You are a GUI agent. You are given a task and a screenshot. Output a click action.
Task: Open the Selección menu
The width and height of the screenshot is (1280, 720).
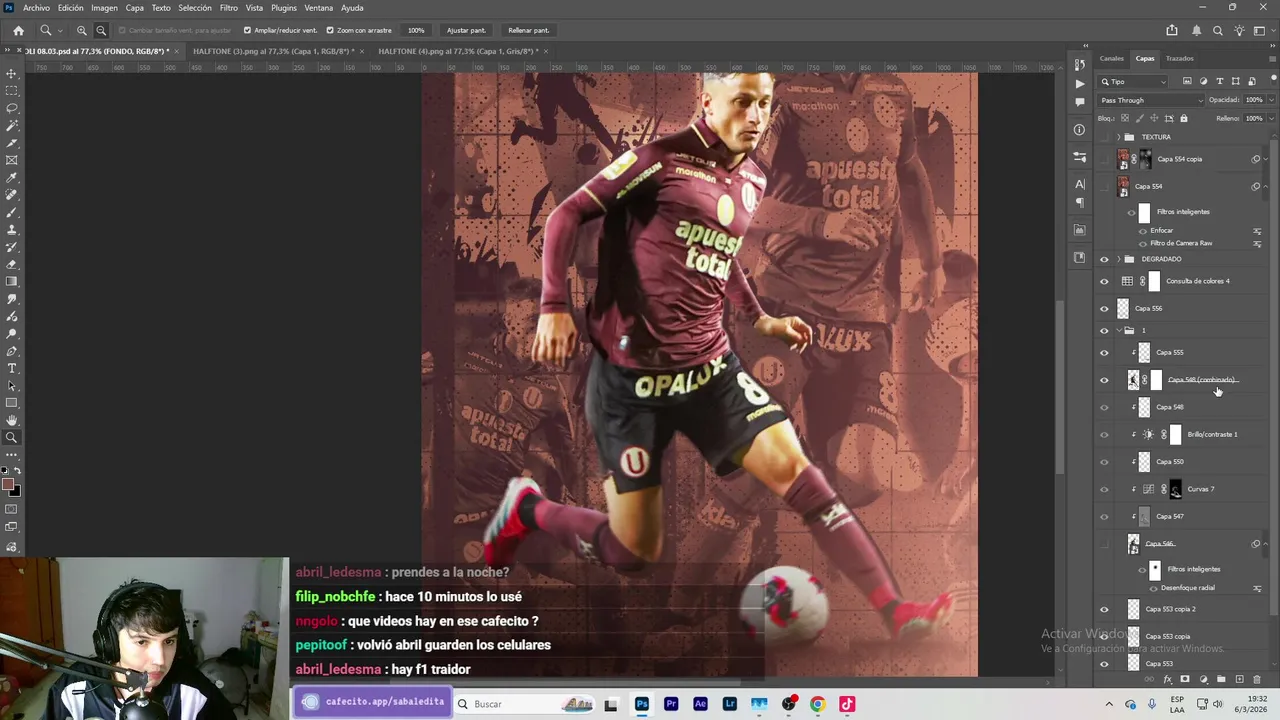[195, 8]
